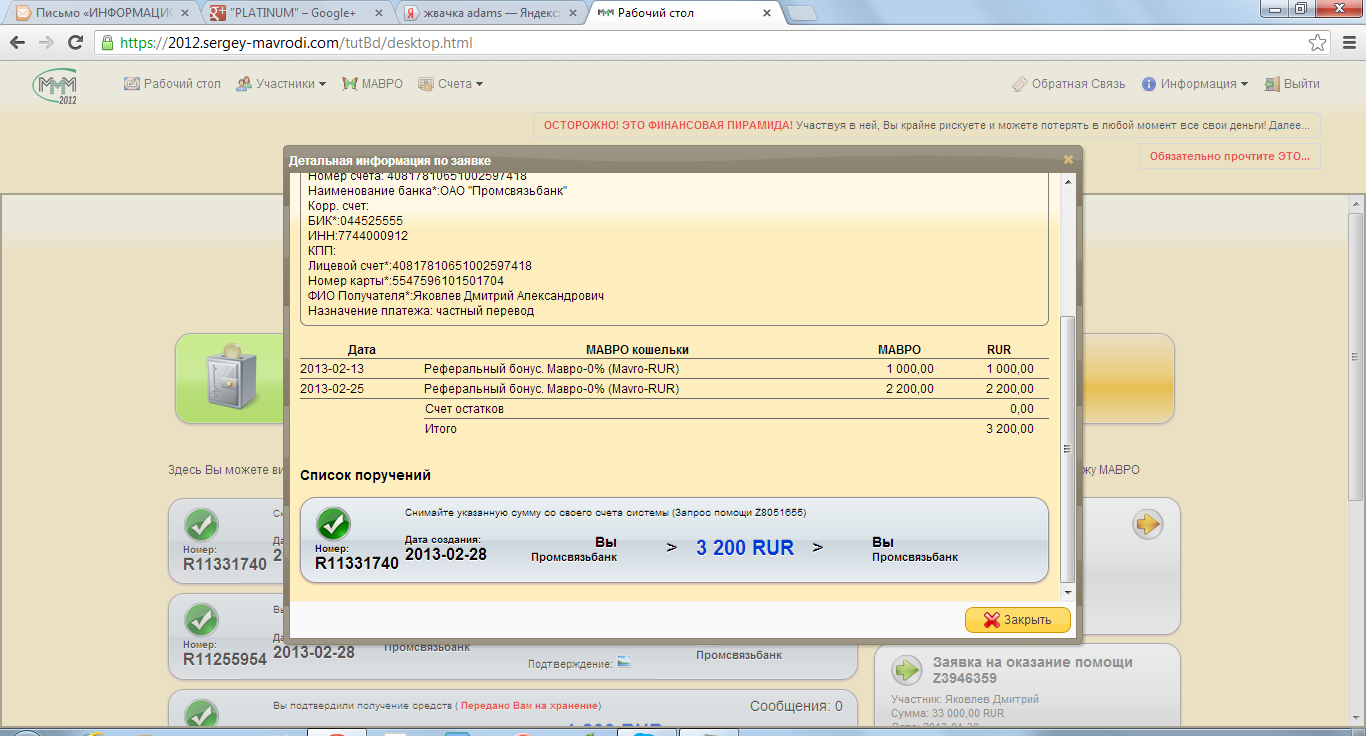Click the blue "3 200 RUR" amount
Screen dimensions: 1366x736
(745, 548)
